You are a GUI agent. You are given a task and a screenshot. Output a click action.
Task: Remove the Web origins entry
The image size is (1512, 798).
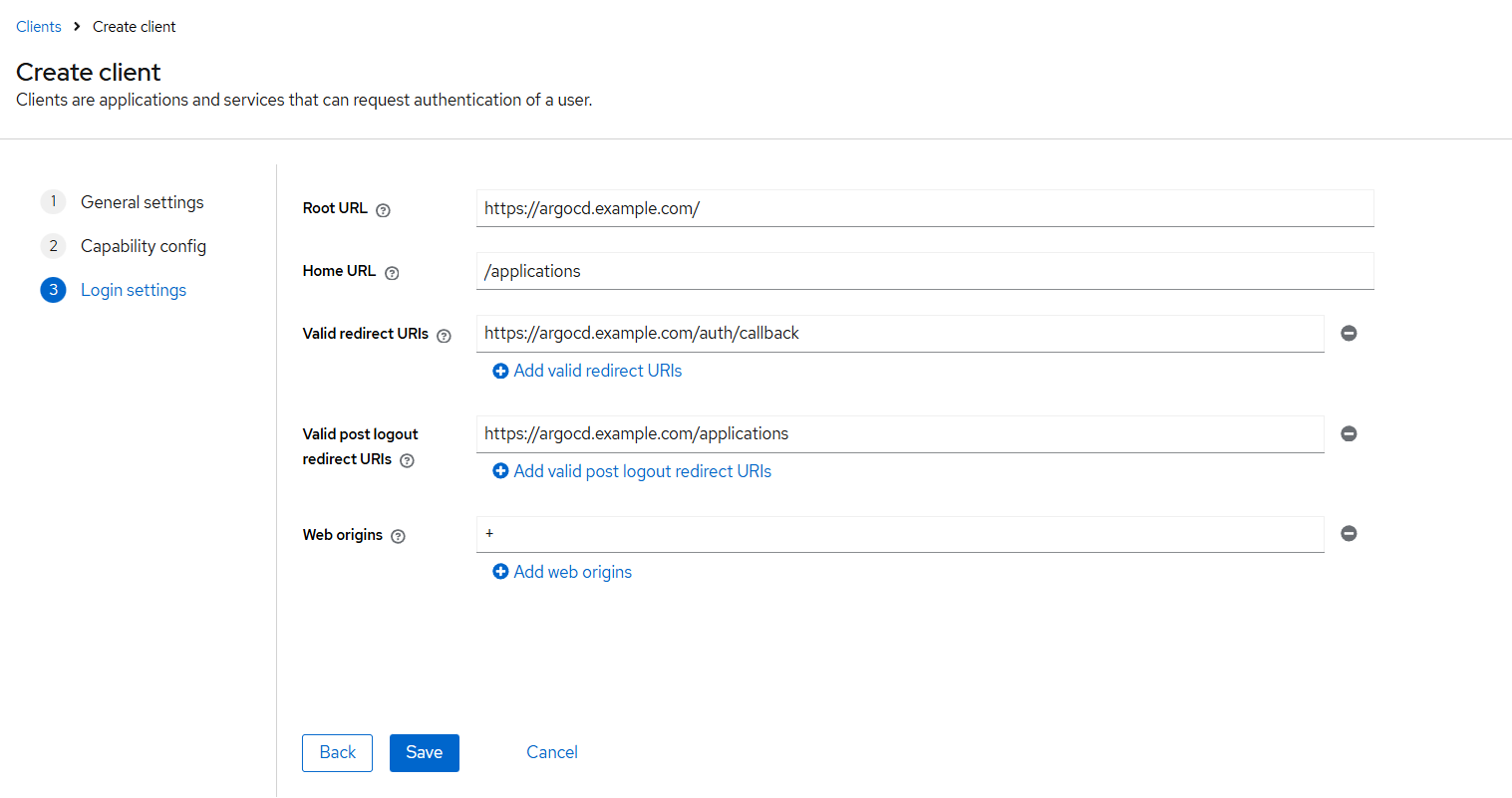[1349, 534]
